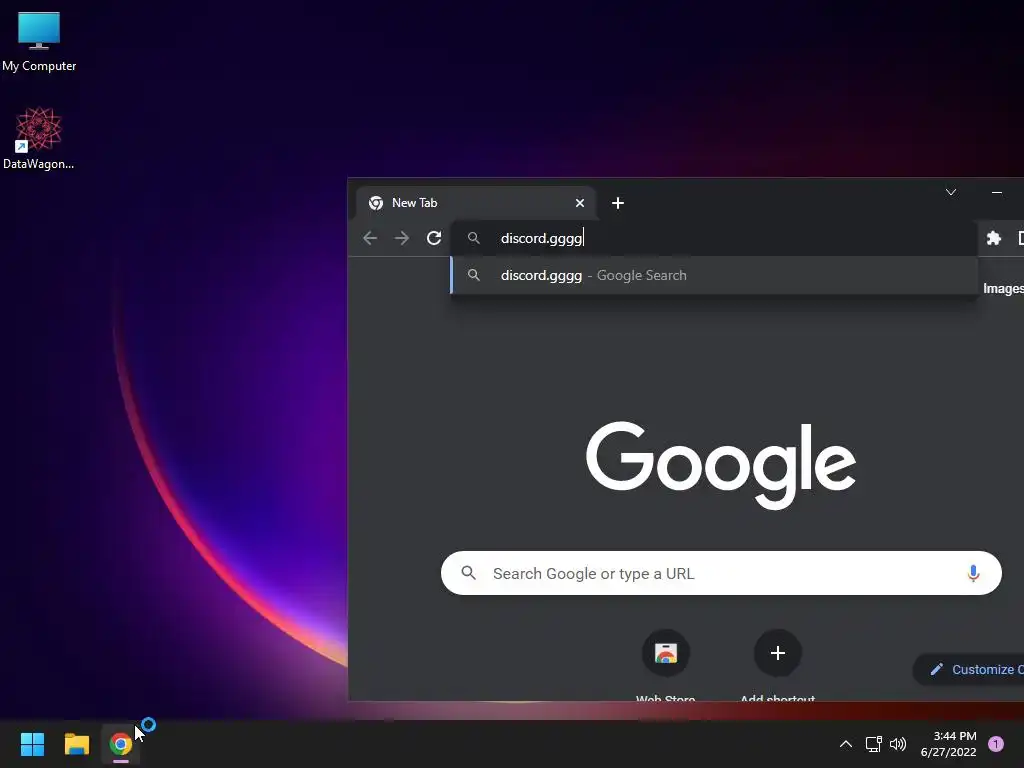Open the Web Store shortcut
Image resolution: width=1024 pixels, height=768 pixels.
(665, 665)
